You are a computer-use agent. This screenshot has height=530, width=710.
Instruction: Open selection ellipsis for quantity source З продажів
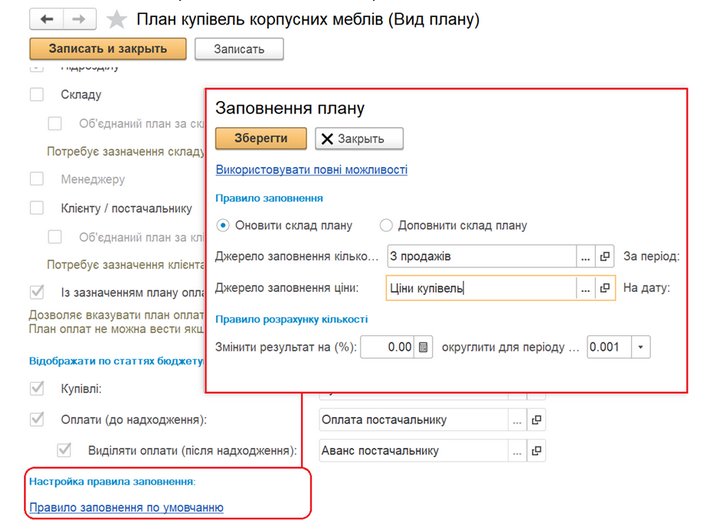click(585, 256)
